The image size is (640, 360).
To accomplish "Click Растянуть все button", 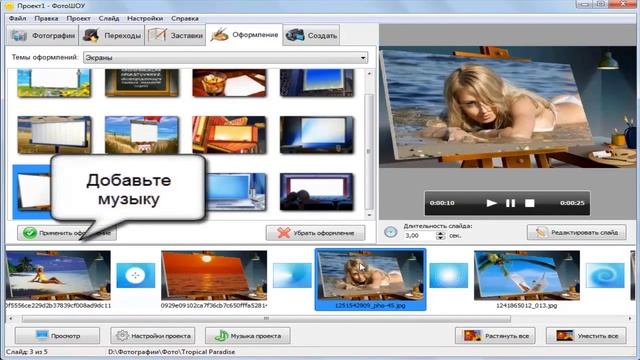I will [x=496, y=336].
